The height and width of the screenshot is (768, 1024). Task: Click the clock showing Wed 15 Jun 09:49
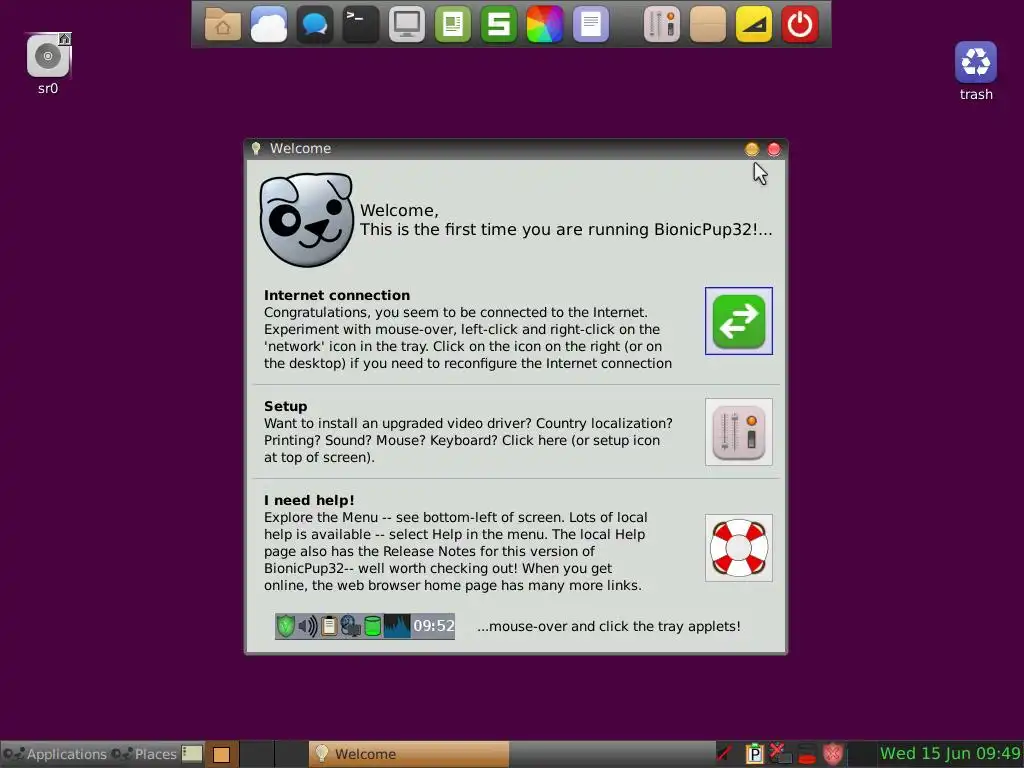click(950, 754)
